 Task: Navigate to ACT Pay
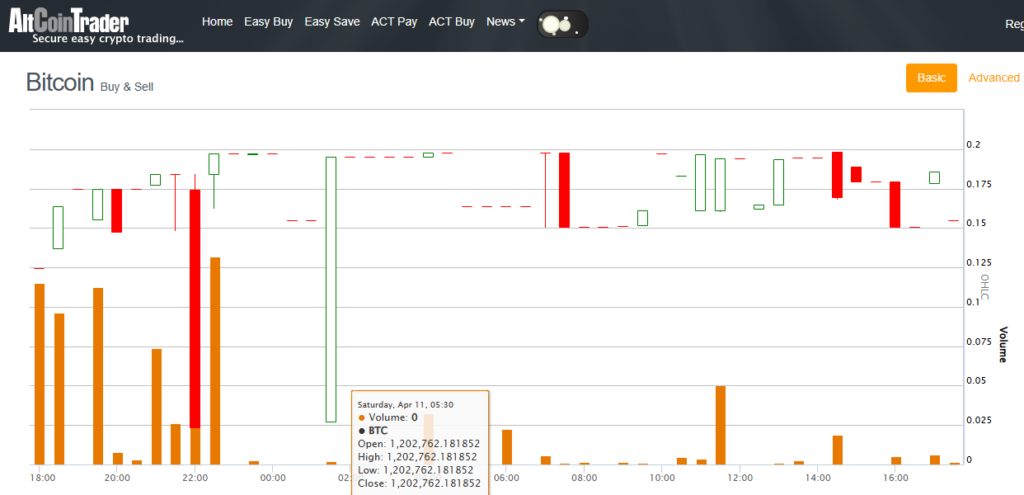(x=394, y=22)
